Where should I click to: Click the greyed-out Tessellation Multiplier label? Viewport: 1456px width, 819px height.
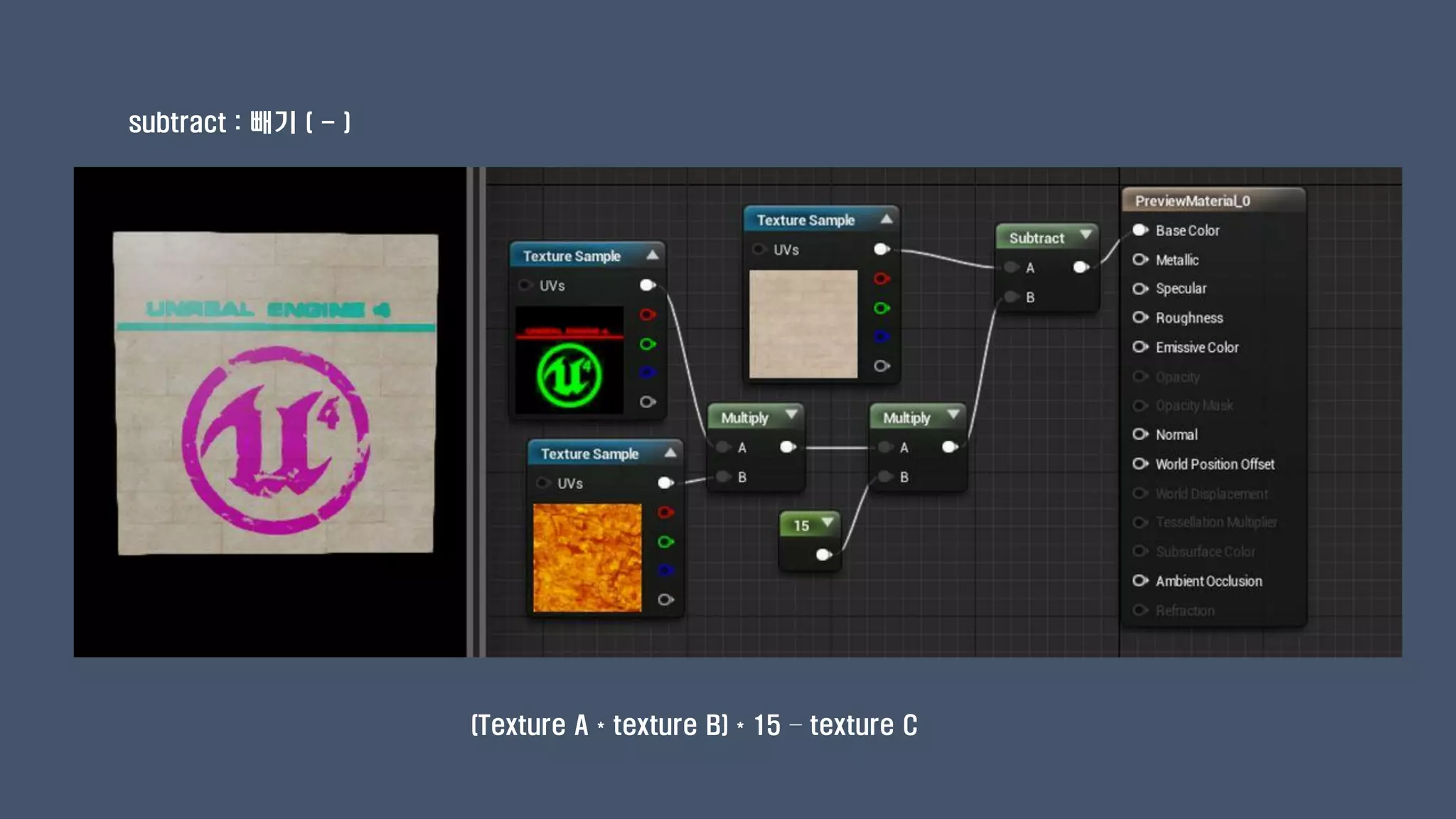pyautogui.click(x=1216, y=522)
